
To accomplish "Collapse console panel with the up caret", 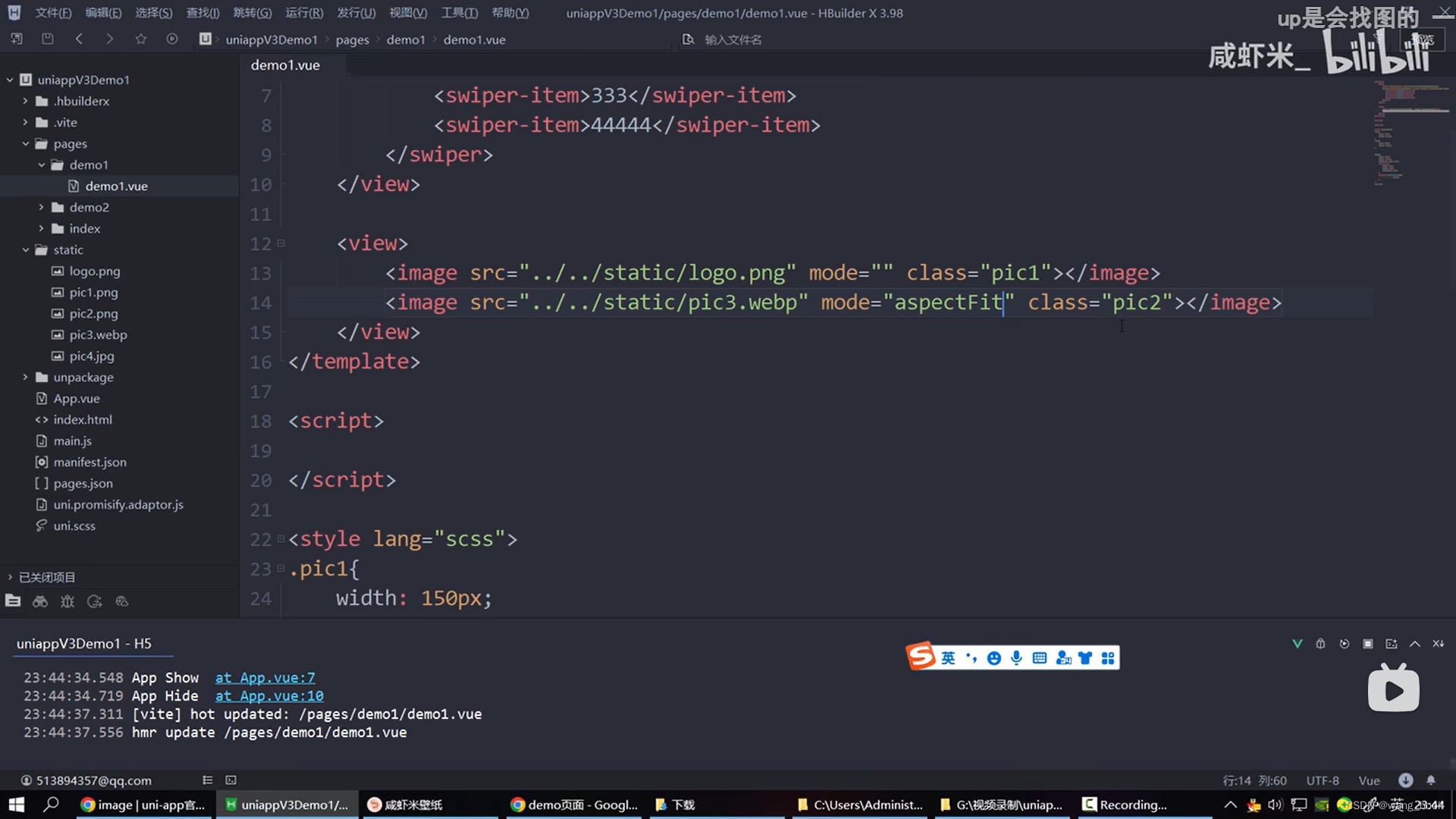I will pyautogui.click(x=1415, y=644).
